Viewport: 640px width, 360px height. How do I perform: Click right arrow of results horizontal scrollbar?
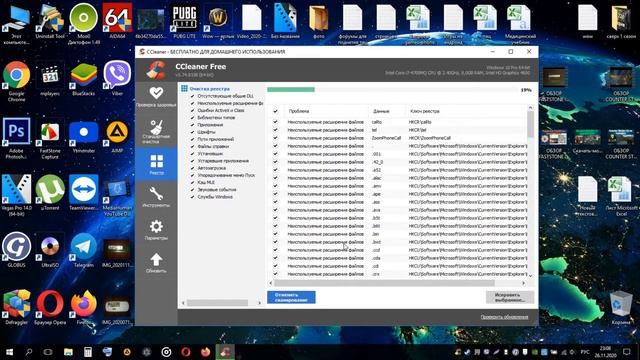524,282
